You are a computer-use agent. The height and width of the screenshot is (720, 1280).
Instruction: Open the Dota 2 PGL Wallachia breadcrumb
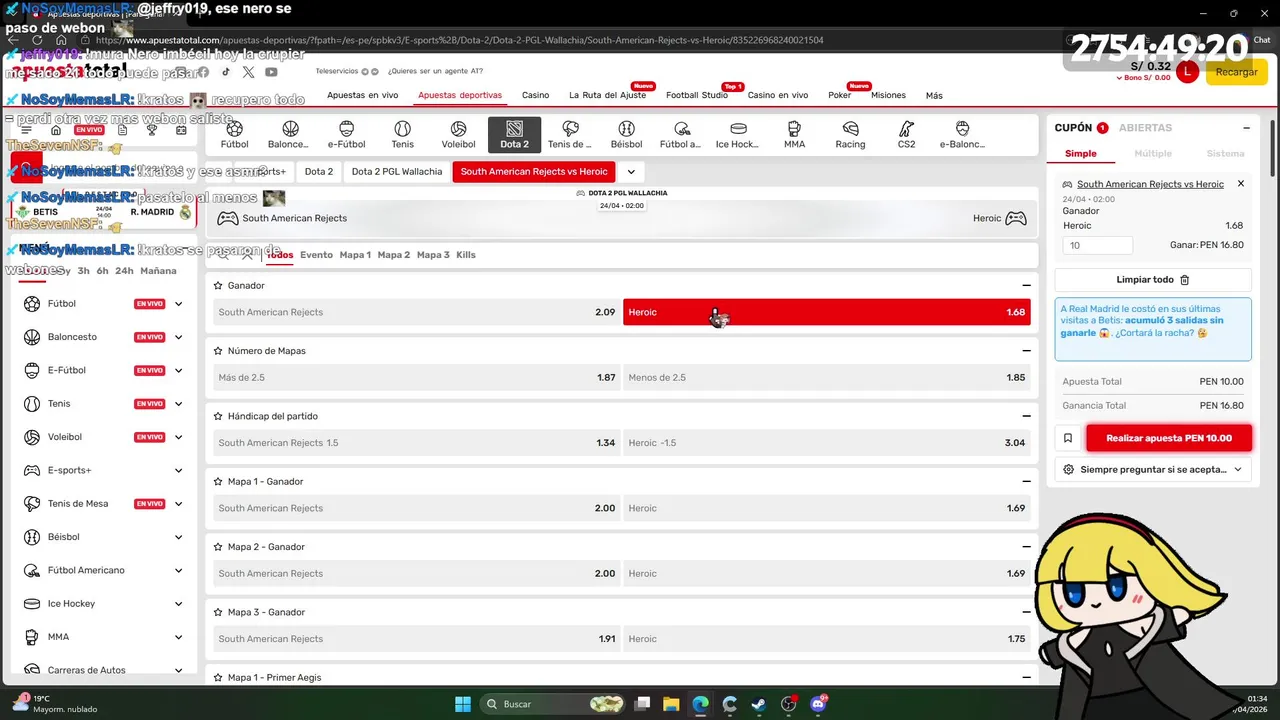(x=396, y=172)
